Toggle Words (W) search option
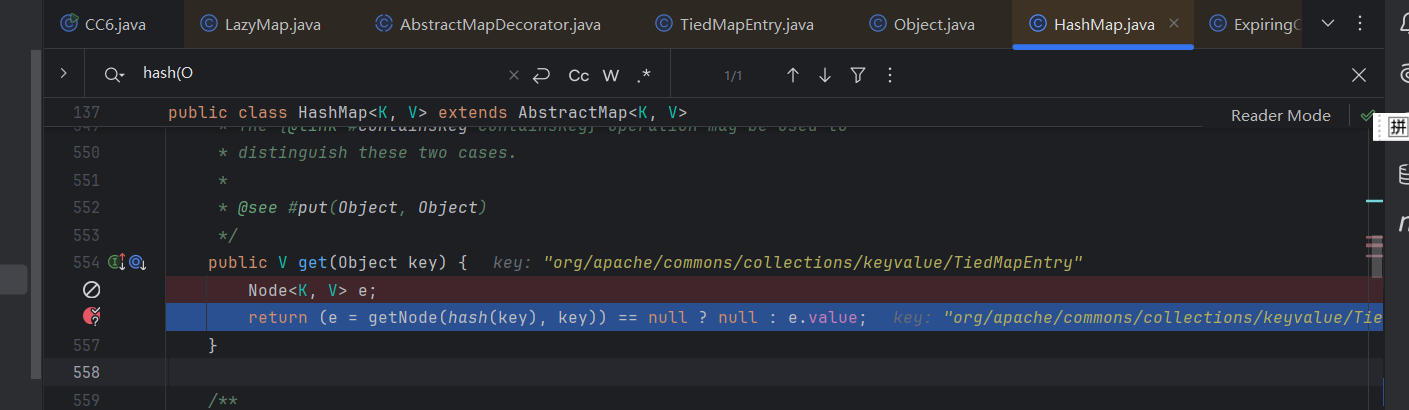The height and width of the screenshot is (410, 1409). click(x=611, y=75)
